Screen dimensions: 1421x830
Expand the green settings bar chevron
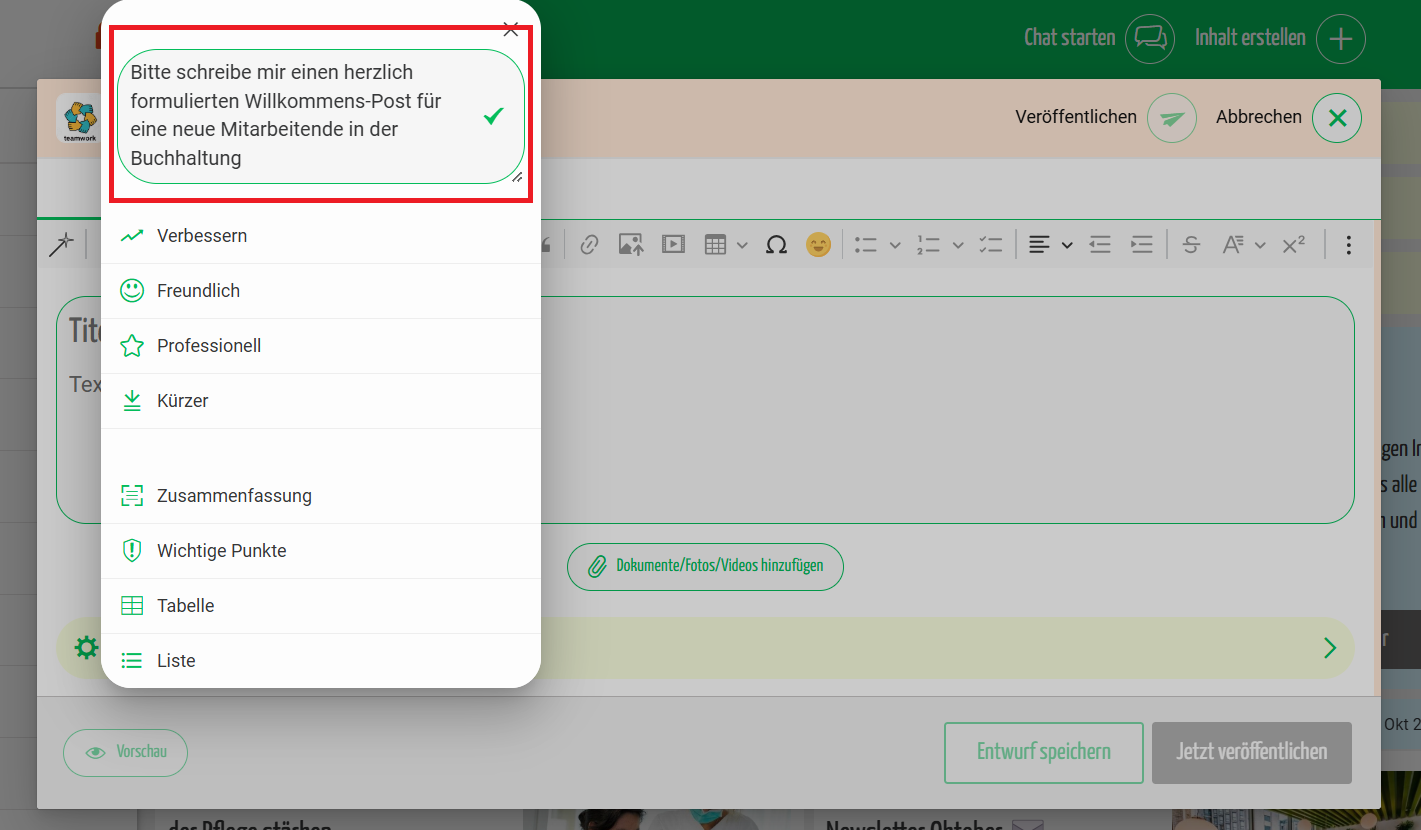point(1329,648)
